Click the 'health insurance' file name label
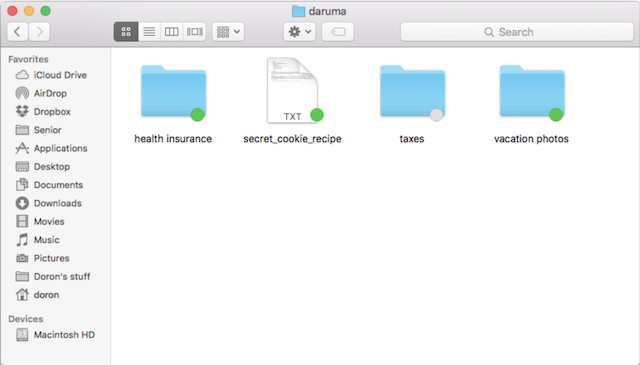640x365 pixels. [x=173, y=139]
